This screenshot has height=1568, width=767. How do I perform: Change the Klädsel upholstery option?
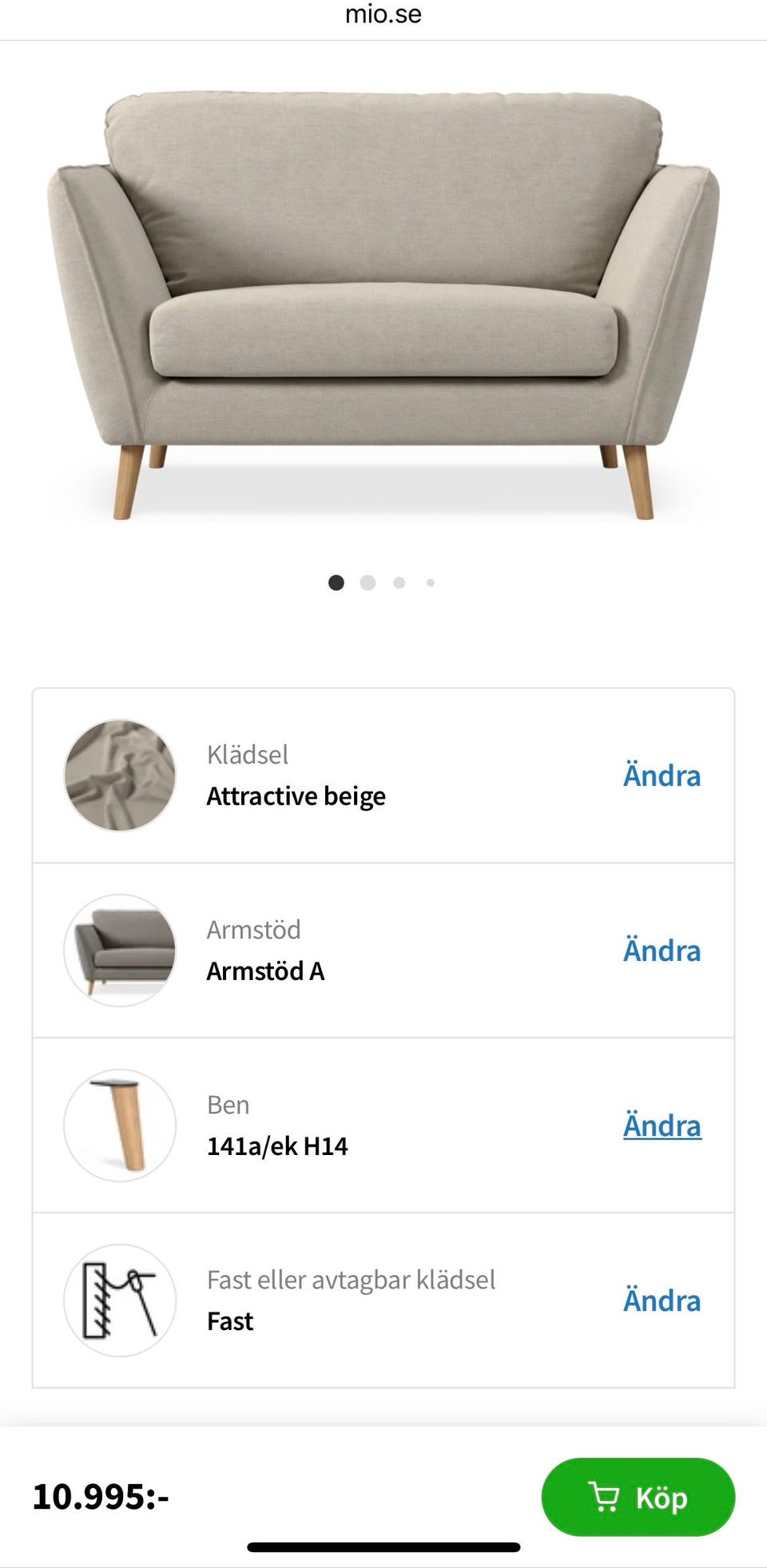(x=662, y=776)
